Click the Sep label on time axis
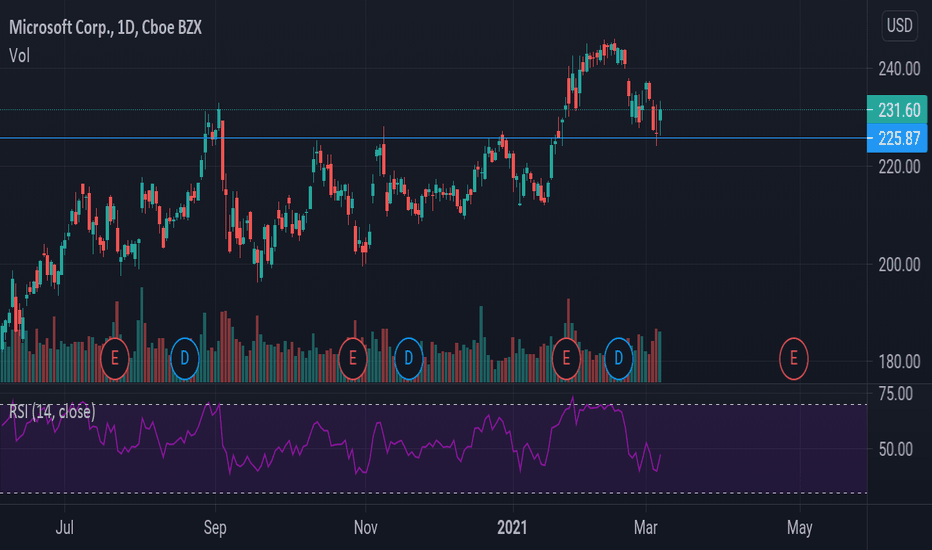Viewport: 932px width, 550px height. tap(215, 527)
